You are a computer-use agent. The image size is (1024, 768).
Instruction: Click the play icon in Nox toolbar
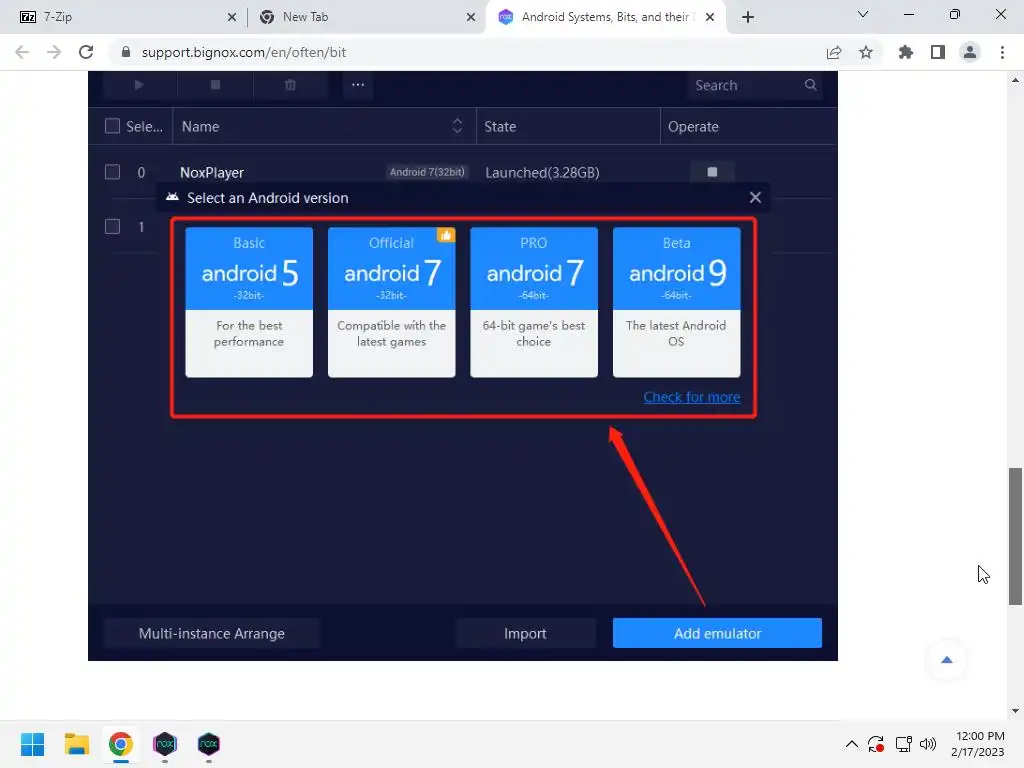138,85
